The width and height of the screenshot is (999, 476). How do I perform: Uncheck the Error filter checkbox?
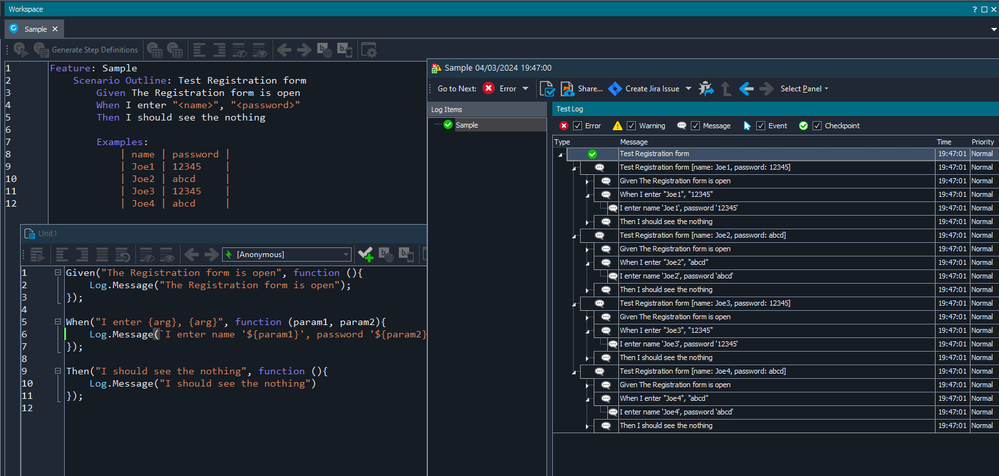(578, 126)
